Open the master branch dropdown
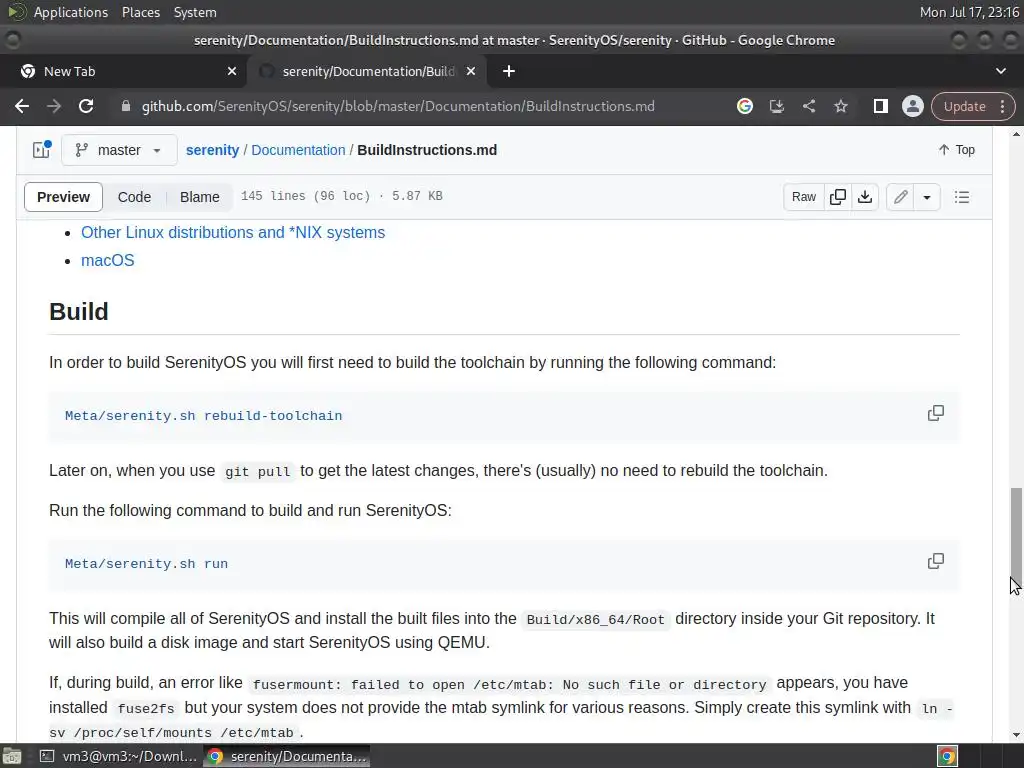 tap(119, 150)
